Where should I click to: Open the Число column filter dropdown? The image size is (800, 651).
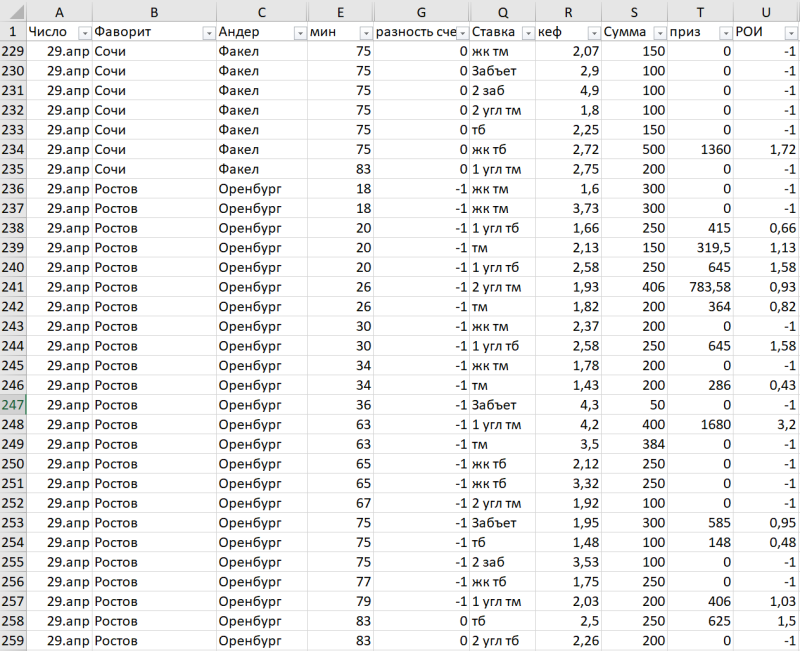tap(84, 32)
